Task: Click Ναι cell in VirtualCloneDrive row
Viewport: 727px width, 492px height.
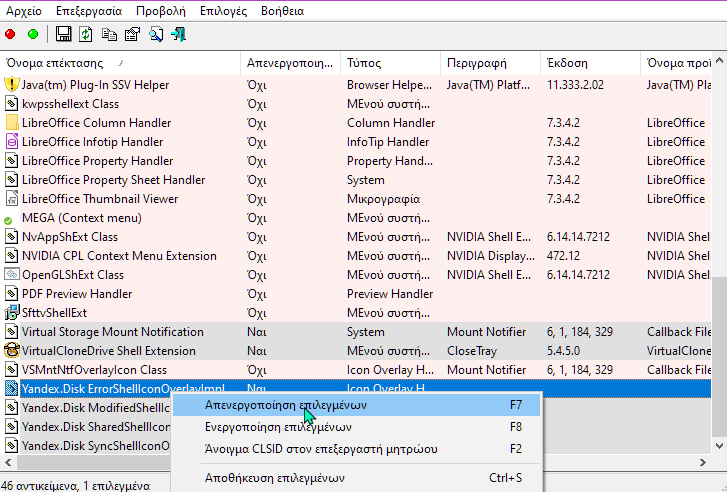Action: coord(257,351)
